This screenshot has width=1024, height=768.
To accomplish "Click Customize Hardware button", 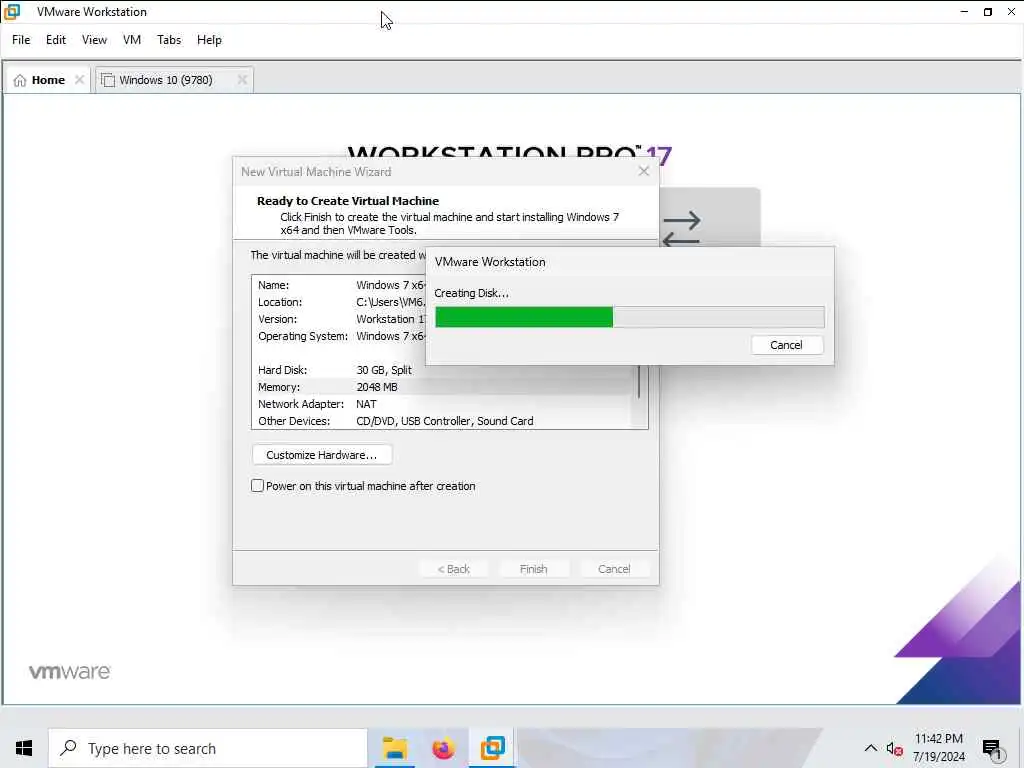I will click(322, 455).
